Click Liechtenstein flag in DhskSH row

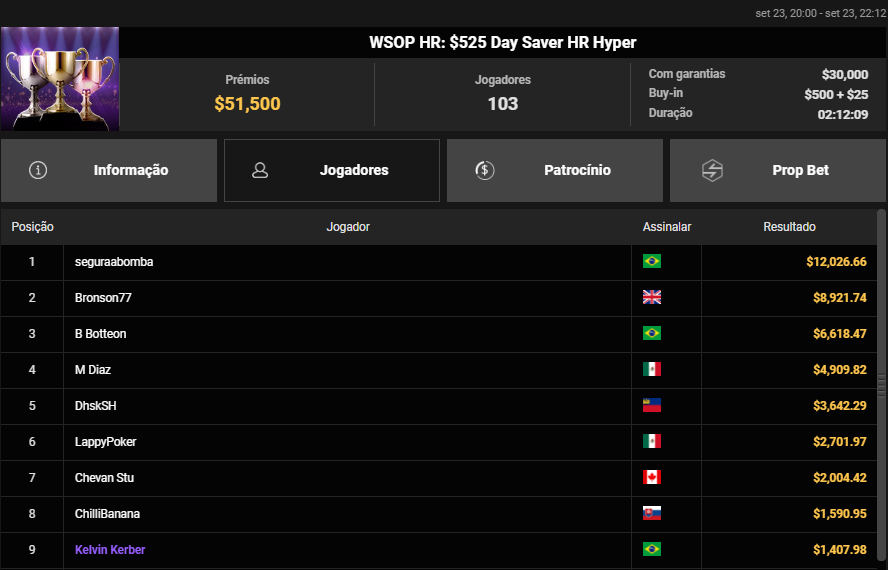coord(652,405)
